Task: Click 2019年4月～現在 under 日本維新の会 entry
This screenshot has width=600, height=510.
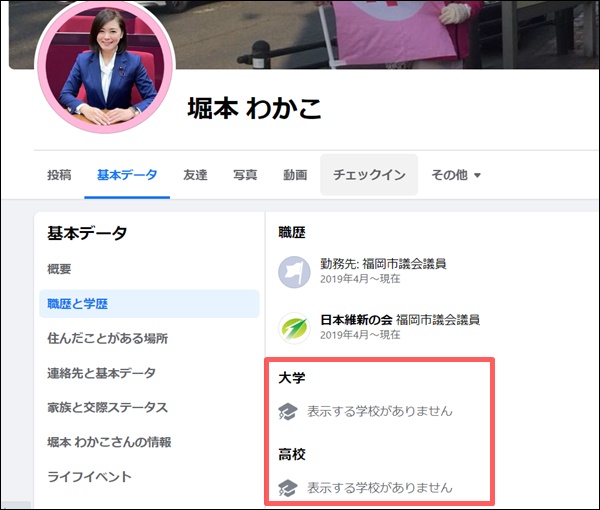Action: (360, 335)
